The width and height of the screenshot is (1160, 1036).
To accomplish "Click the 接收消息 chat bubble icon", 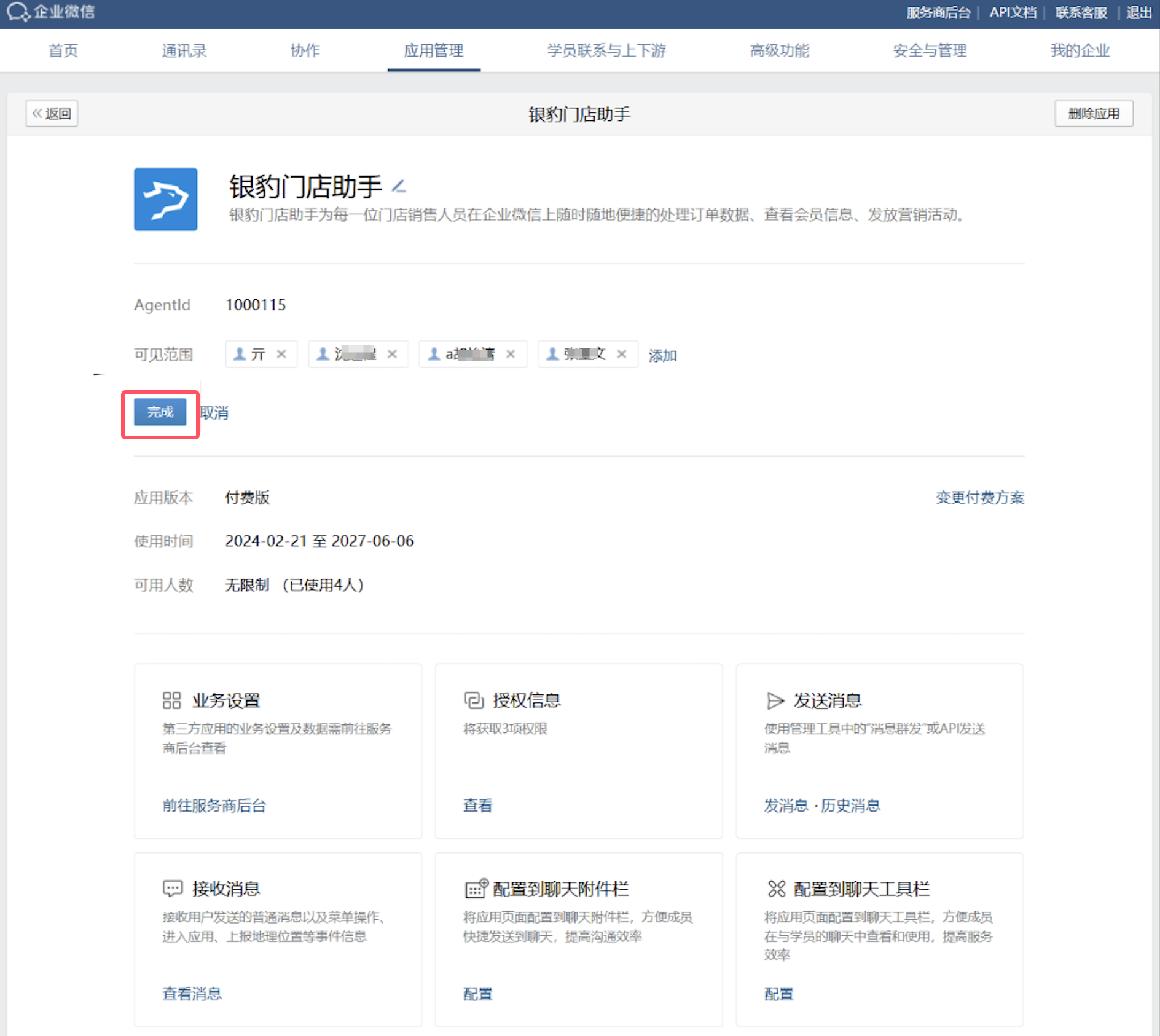I will (173, 889).
